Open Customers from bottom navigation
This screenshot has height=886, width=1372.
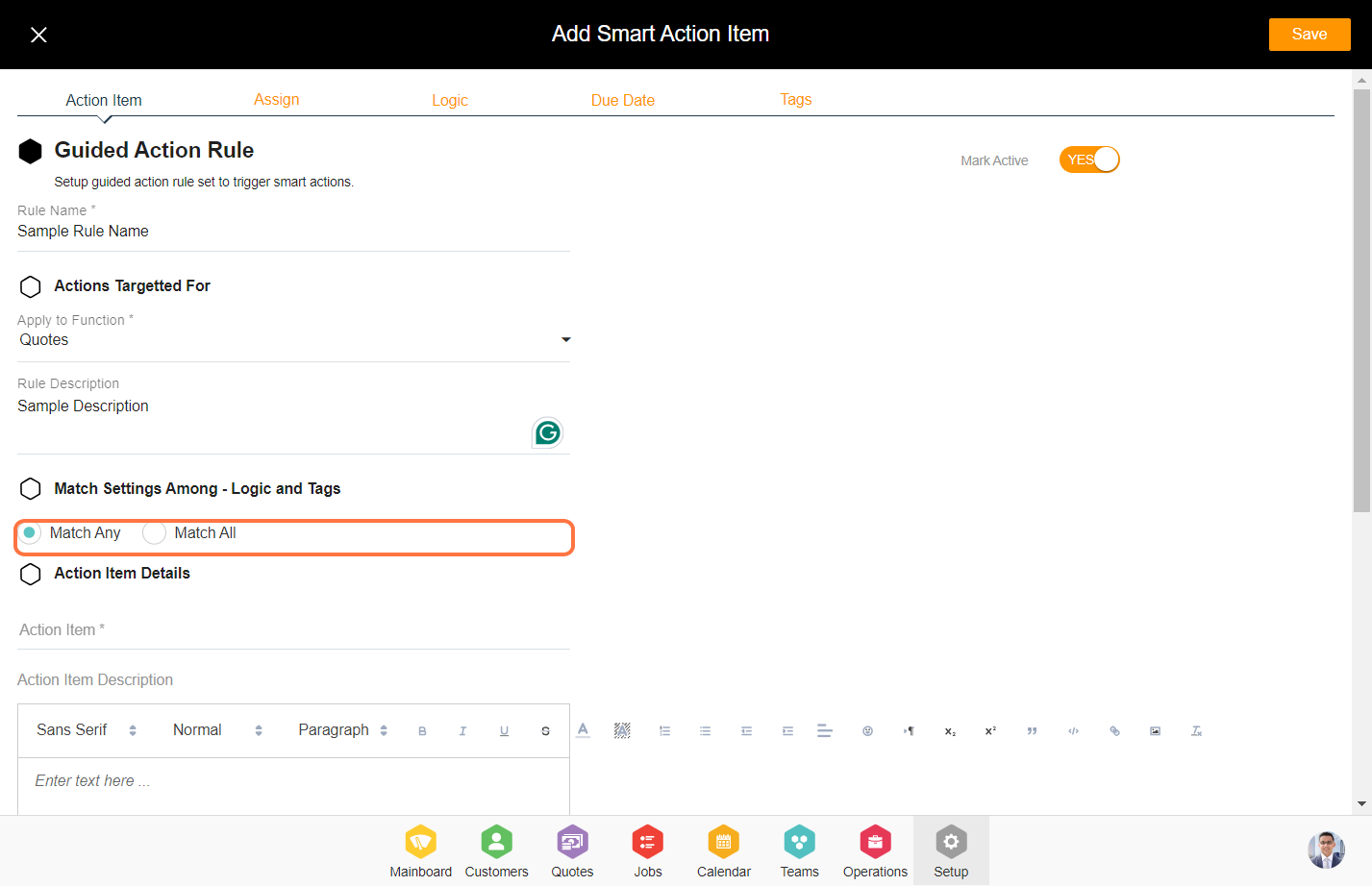[x=496, y=851]
